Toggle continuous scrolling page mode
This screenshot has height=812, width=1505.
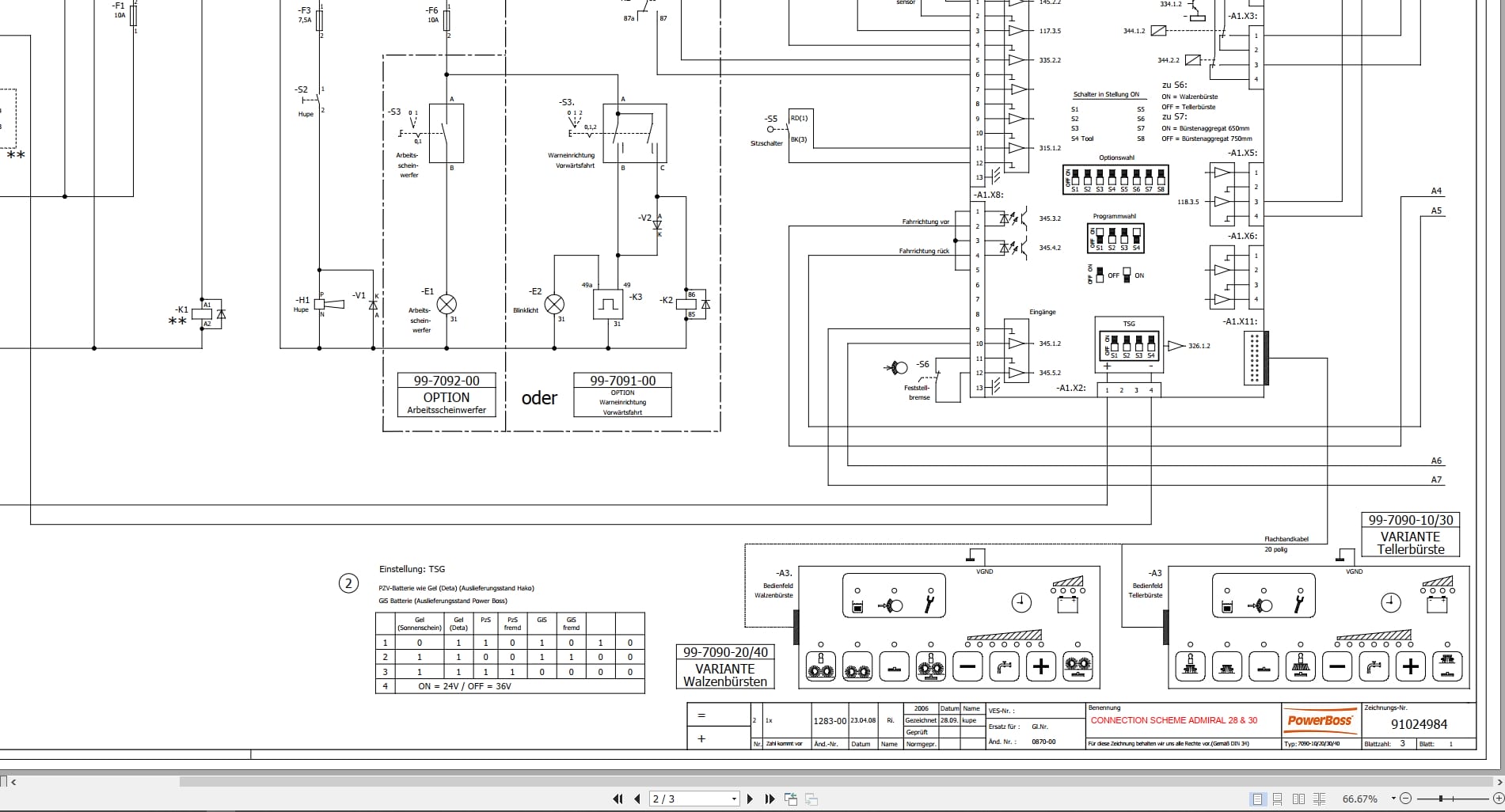pyautogui.click(x=1278, y=799)
